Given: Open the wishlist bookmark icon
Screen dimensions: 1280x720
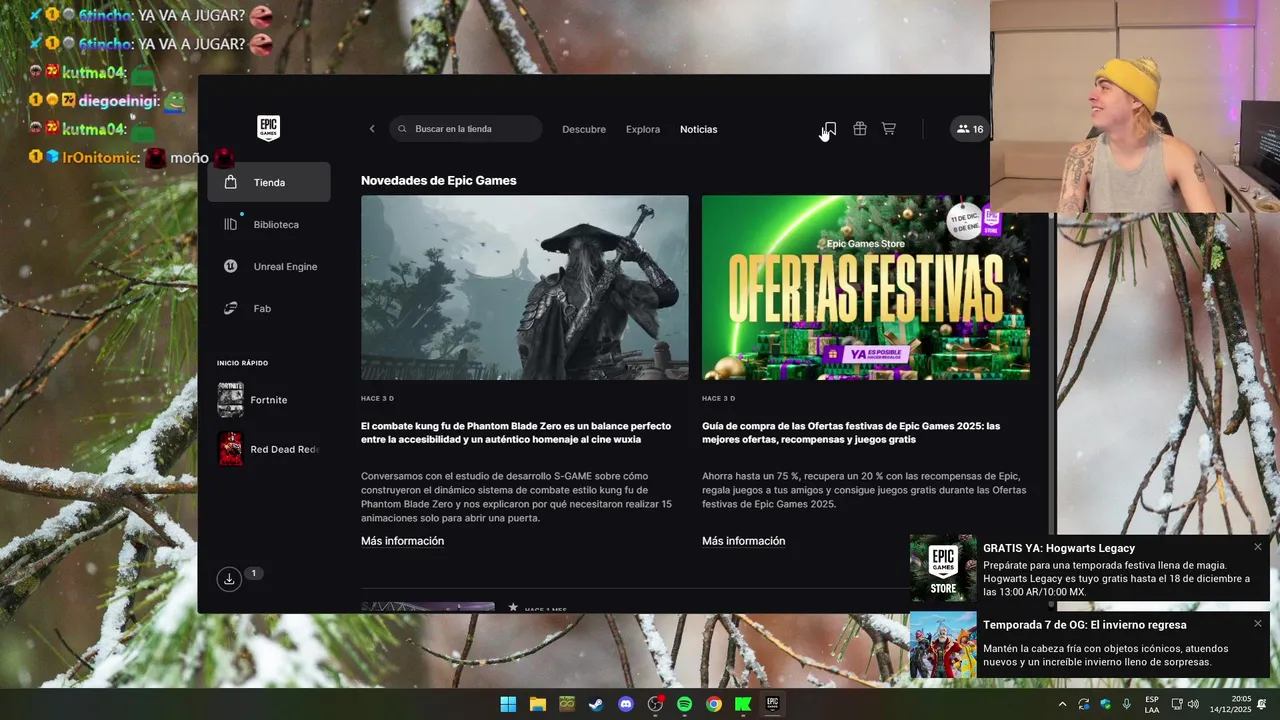Looking at the screenshot, I should (x=830, y=129).
